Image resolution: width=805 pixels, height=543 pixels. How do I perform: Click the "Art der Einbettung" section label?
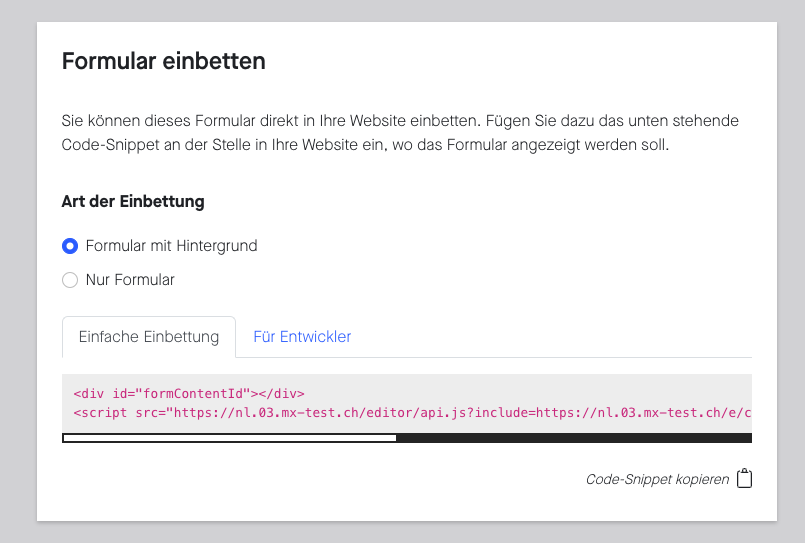point(133,202)
